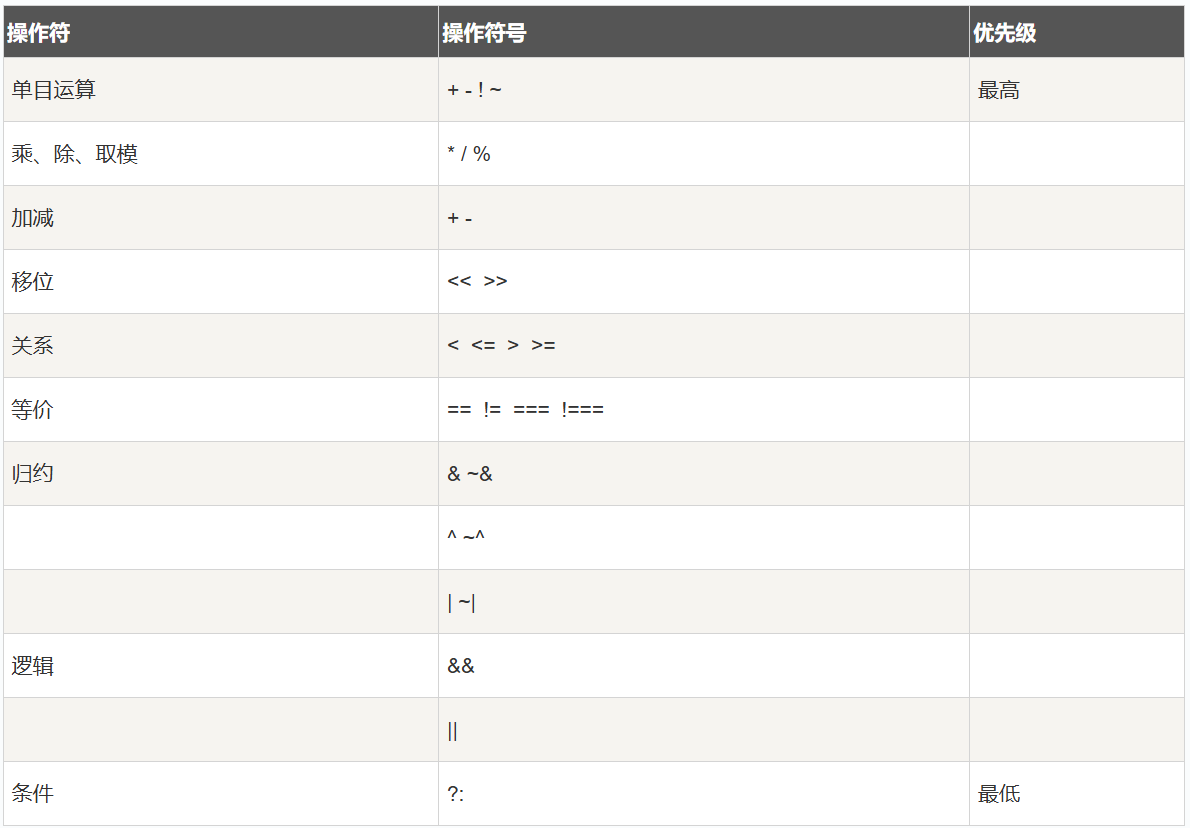Viewport: 1190px width, 828px height.
Task: Click the 优先级 column header
Action: 1004,33
